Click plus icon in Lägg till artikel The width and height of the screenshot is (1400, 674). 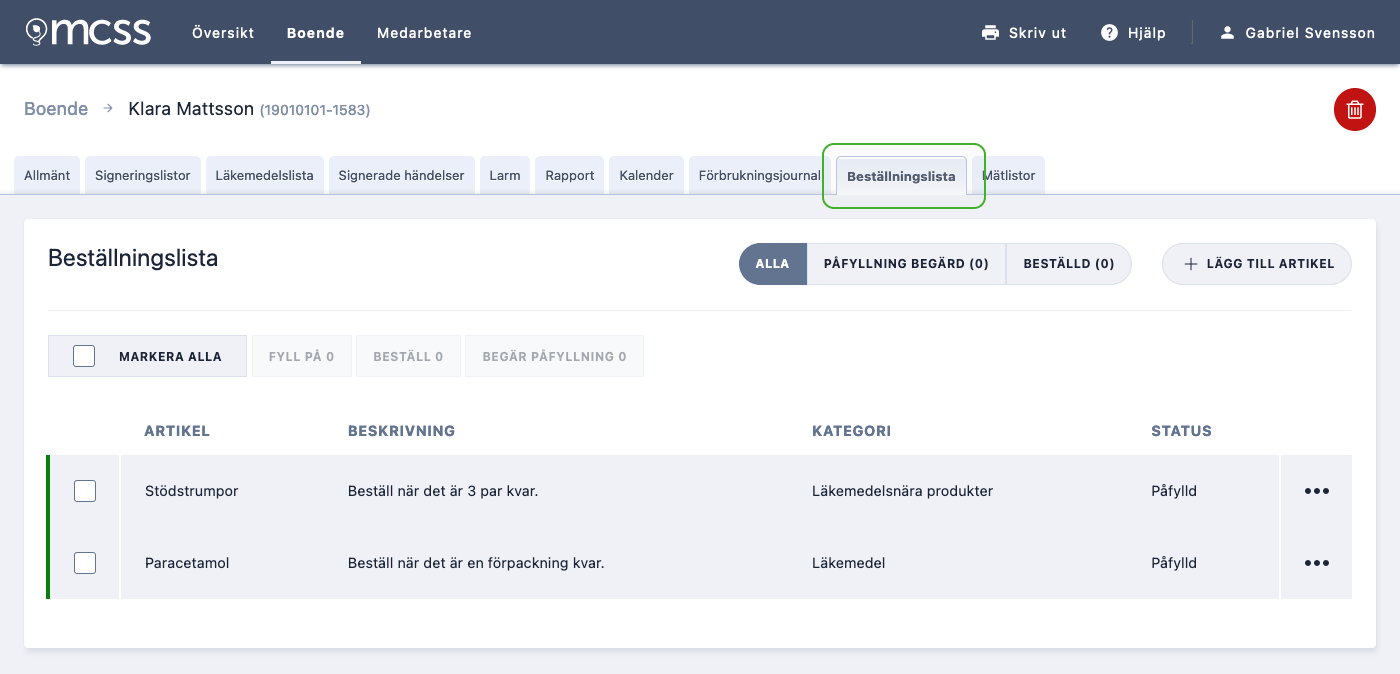(x=1190, y=264)
